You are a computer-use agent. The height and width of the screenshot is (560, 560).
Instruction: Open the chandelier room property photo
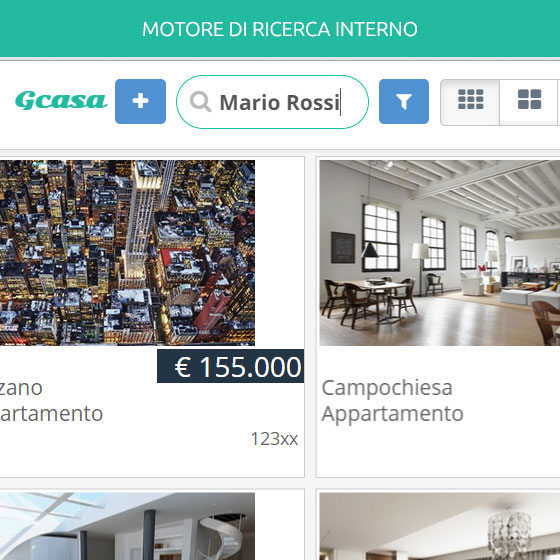pos(440,526)
